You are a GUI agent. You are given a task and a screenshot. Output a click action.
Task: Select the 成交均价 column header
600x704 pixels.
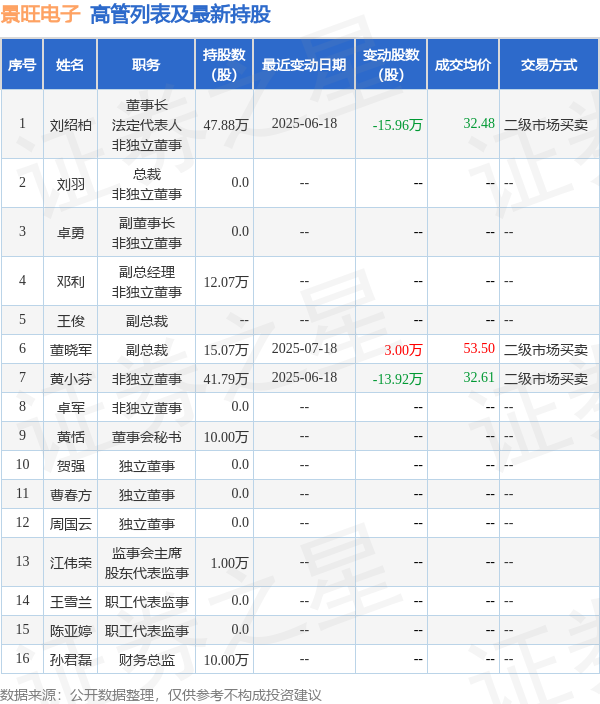(463, 65)
